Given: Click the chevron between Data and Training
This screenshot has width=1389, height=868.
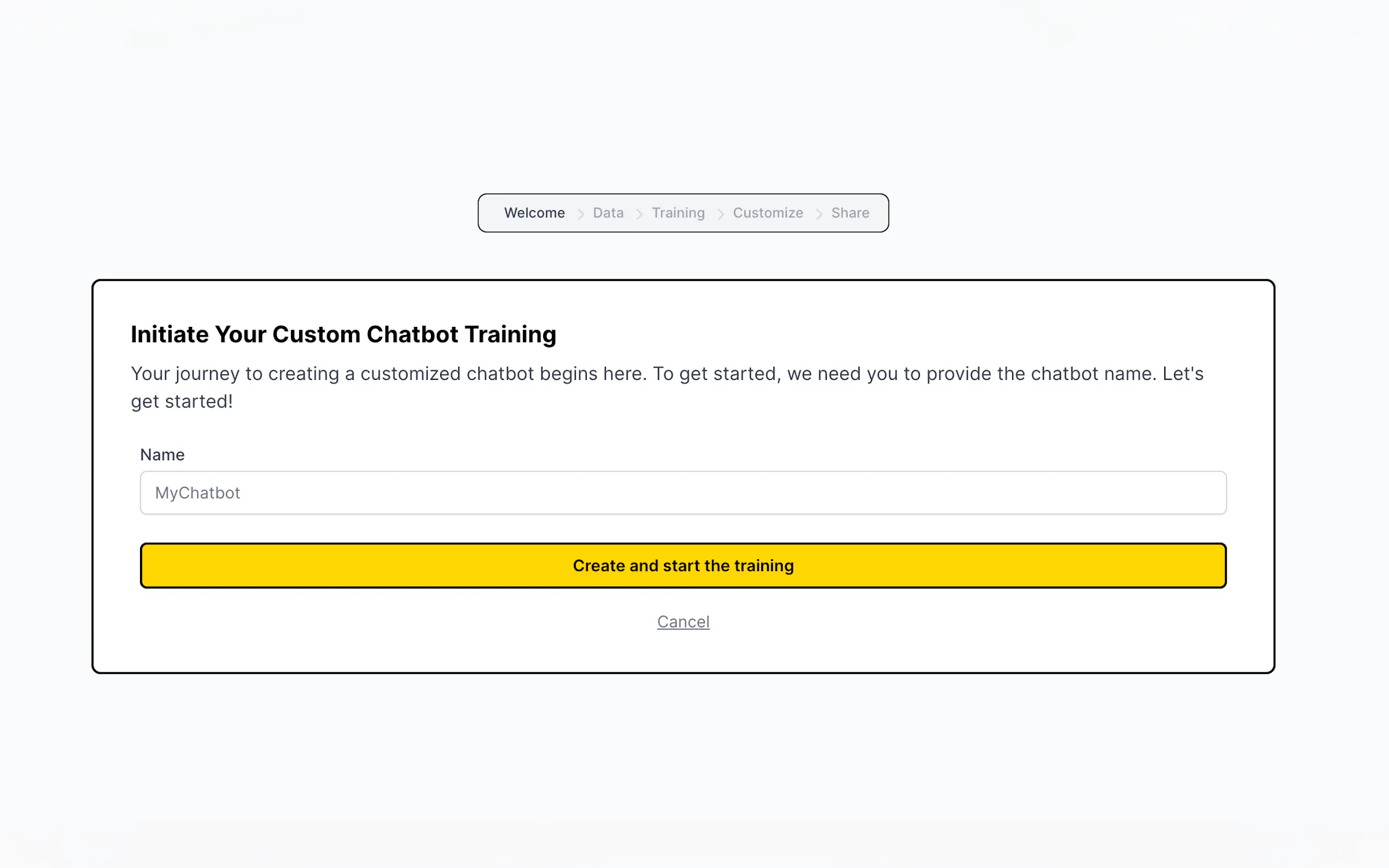Looking at the screenshot, I should click(639, 214).
